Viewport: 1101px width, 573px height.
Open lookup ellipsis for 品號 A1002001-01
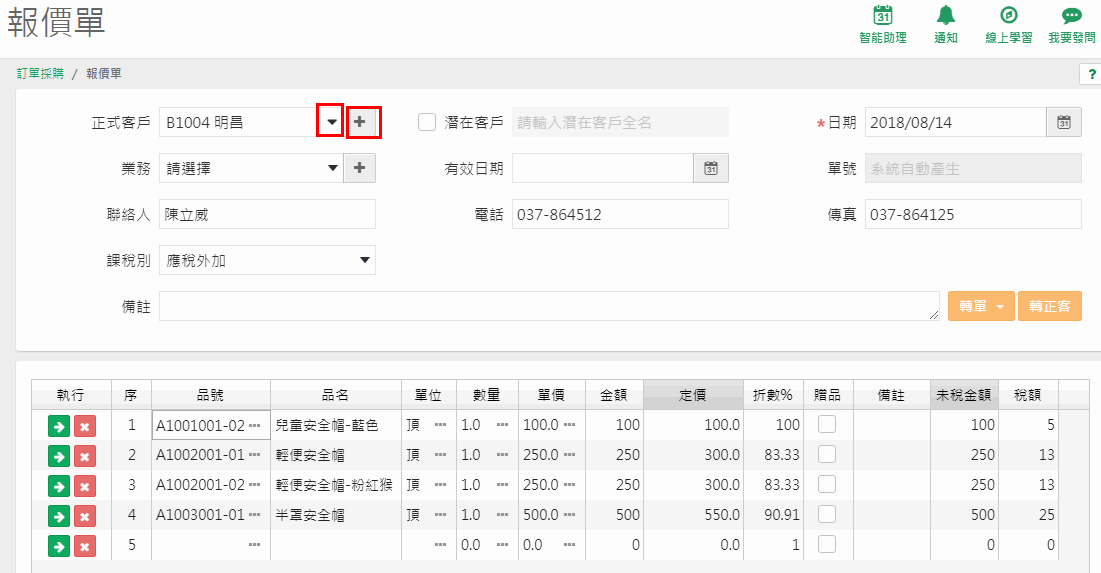tap(254, 455)
